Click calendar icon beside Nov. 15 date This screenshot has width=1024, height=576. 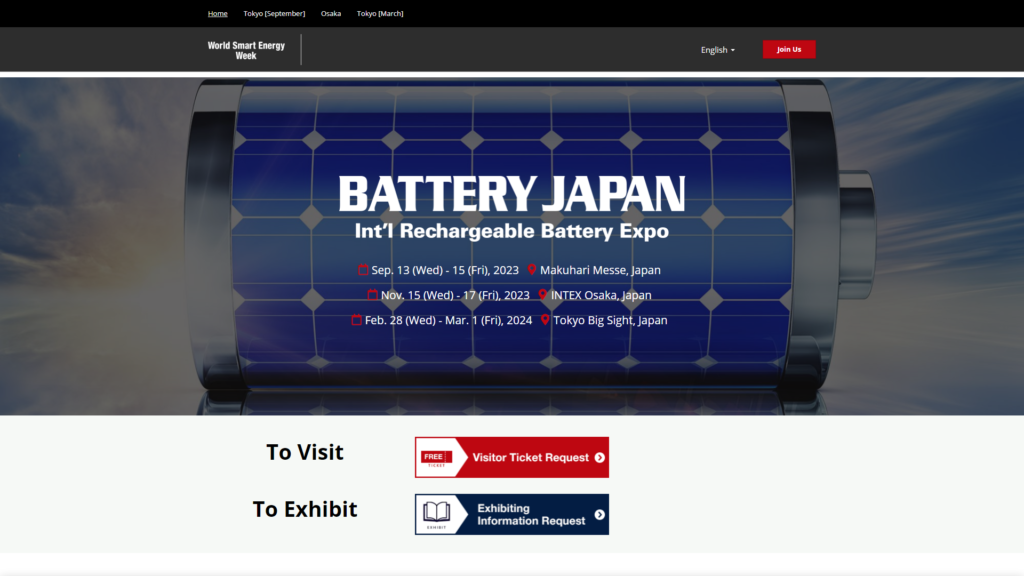click(x=372, y=295)
